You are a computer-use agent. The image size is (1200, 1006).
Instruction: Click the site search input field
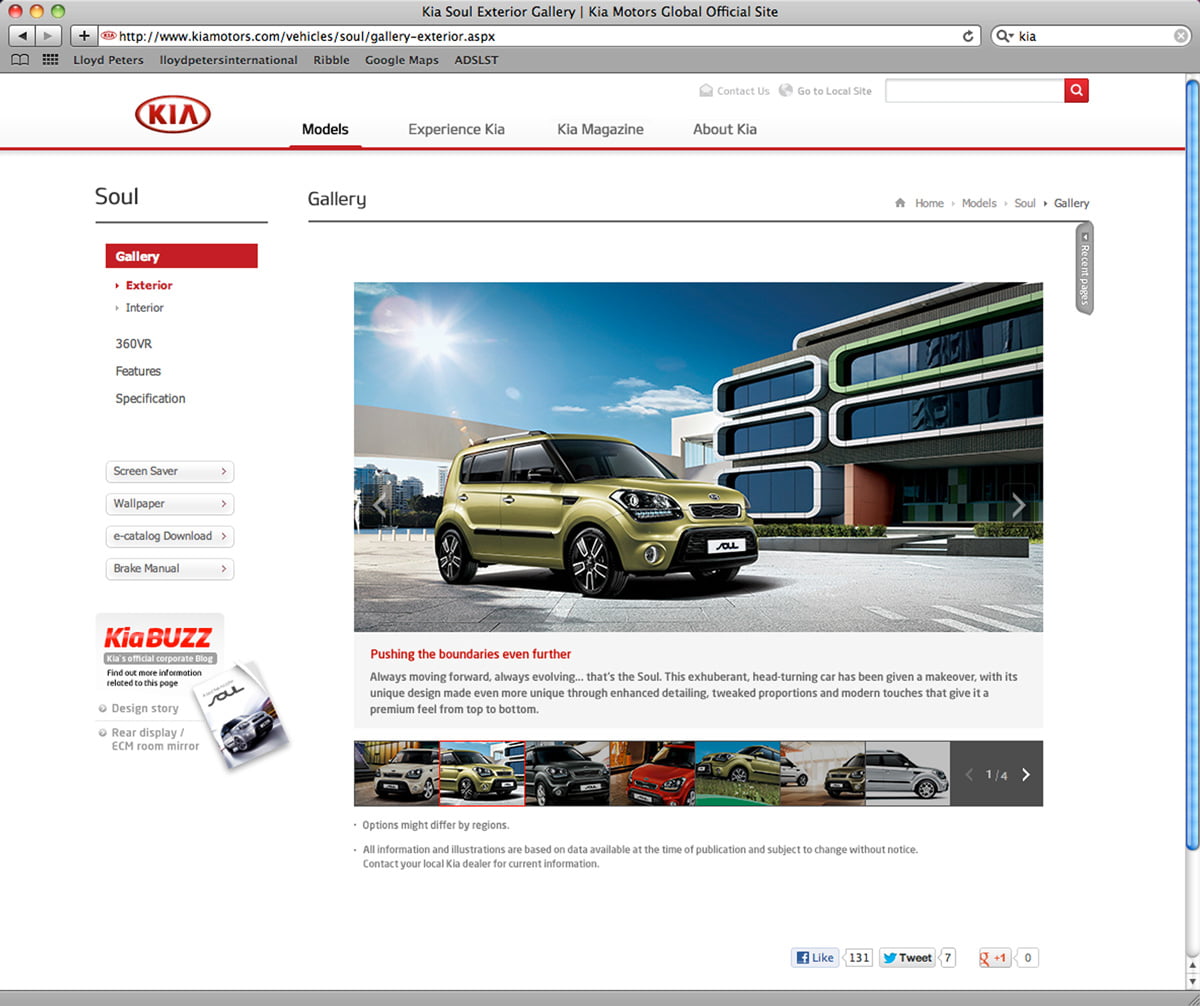tap(974, 91)
